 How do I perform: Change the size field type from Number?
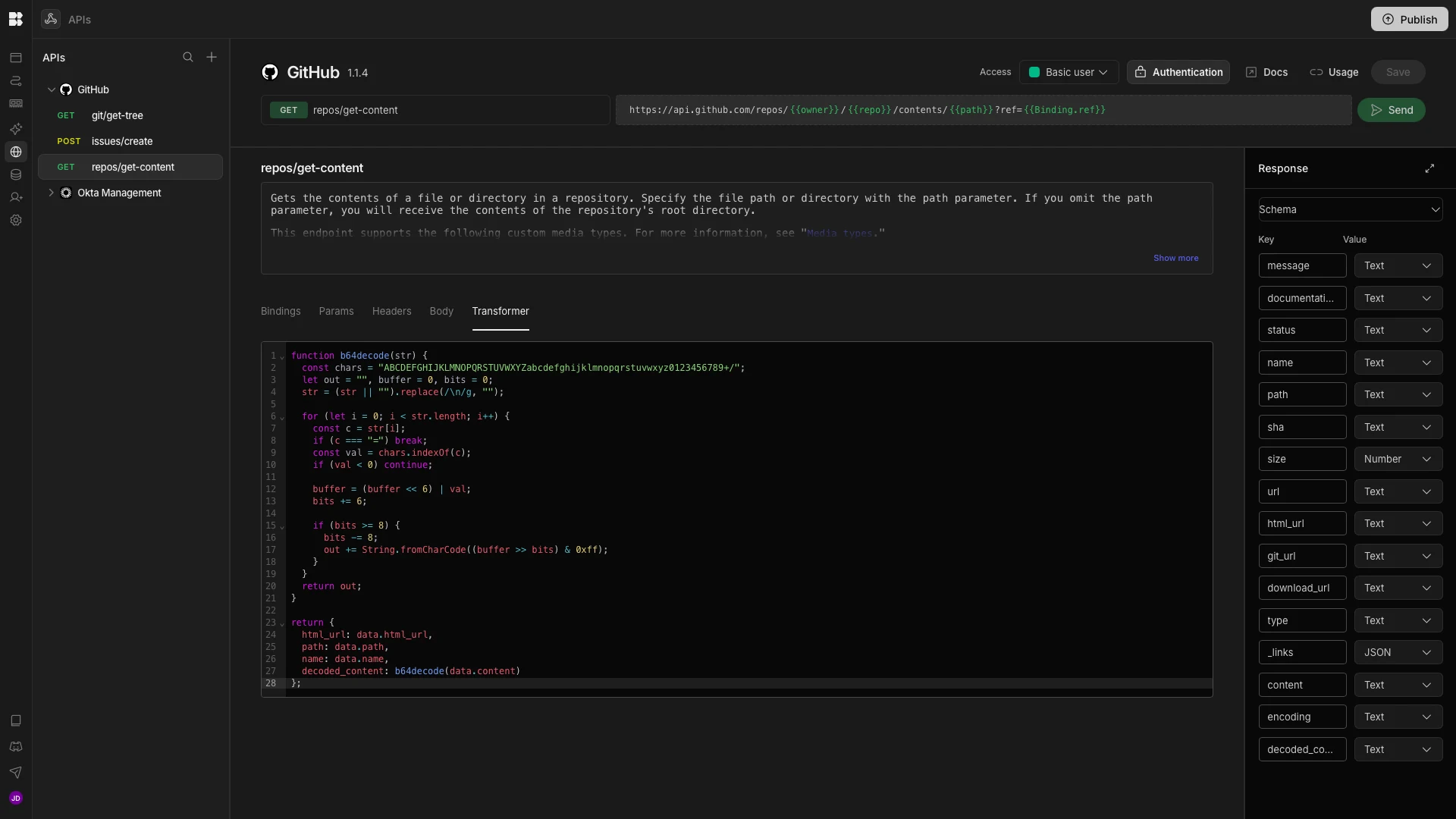point(1398,459)
